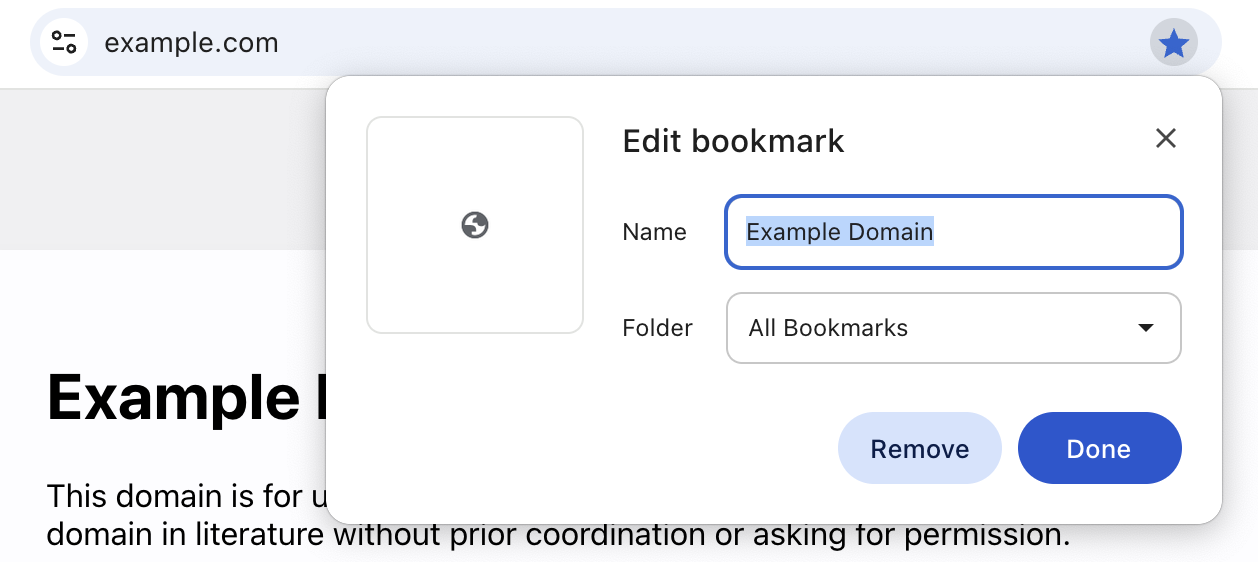1258x562 pixels.
Task: Click the blue bookmark star icon
Action: point(1173,43)
